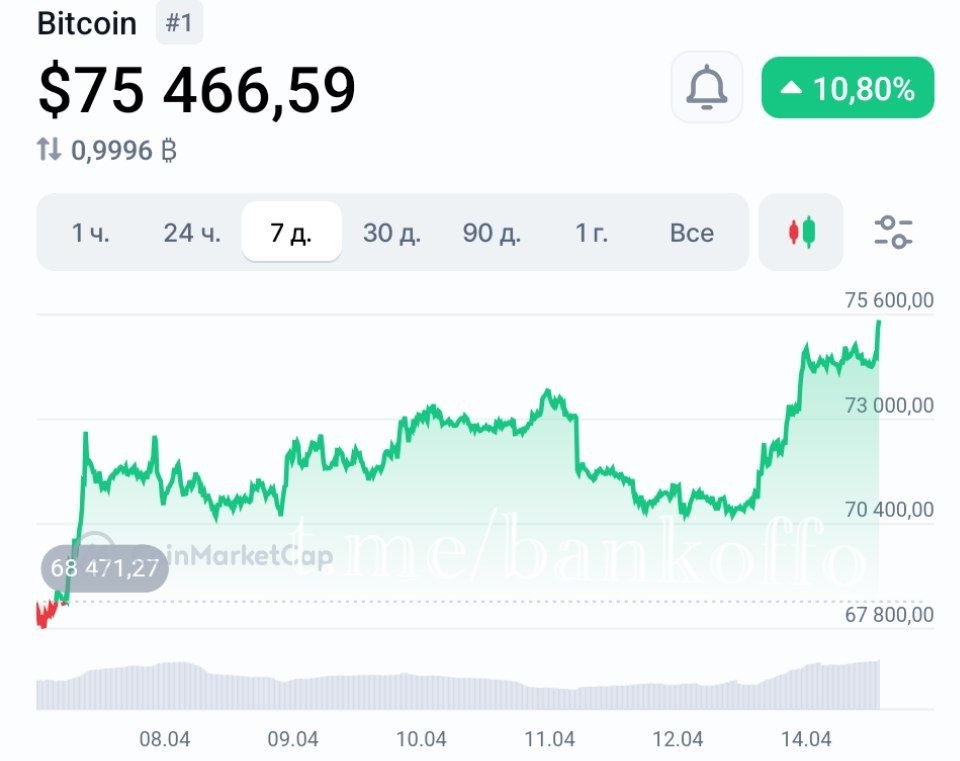Select the 1 ч. time range
The width and height of the screenshot is (960, 761).
pos(91,233)
